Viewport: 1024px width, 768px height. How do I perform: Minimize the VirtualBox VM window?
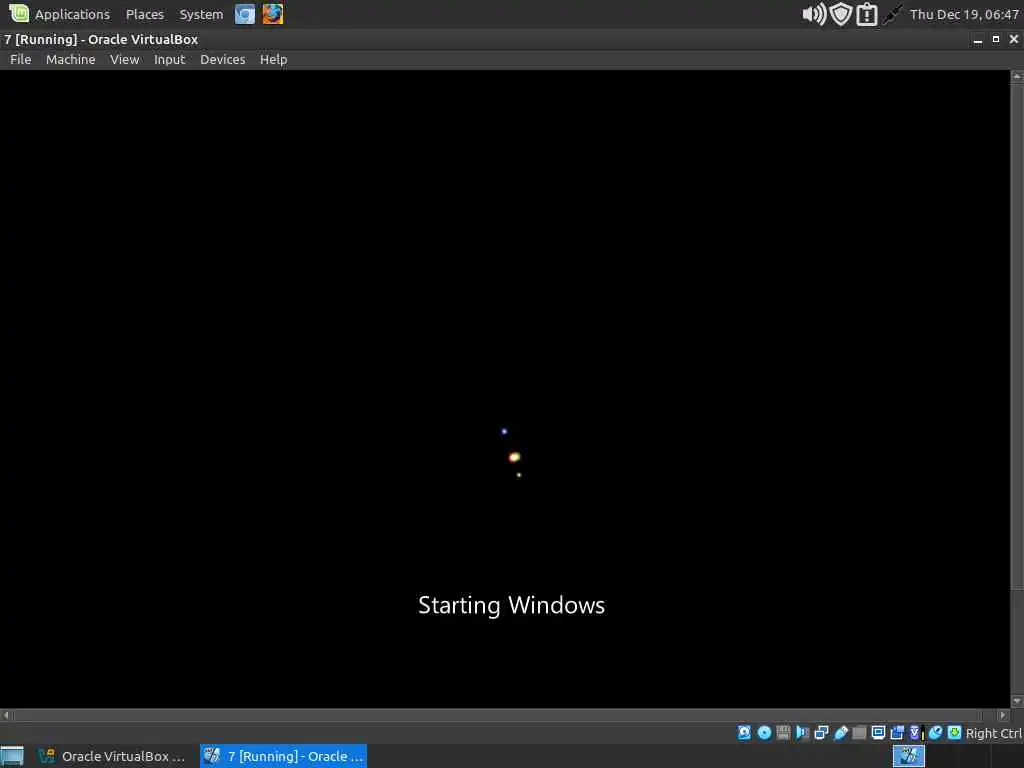tap(978, 40)
